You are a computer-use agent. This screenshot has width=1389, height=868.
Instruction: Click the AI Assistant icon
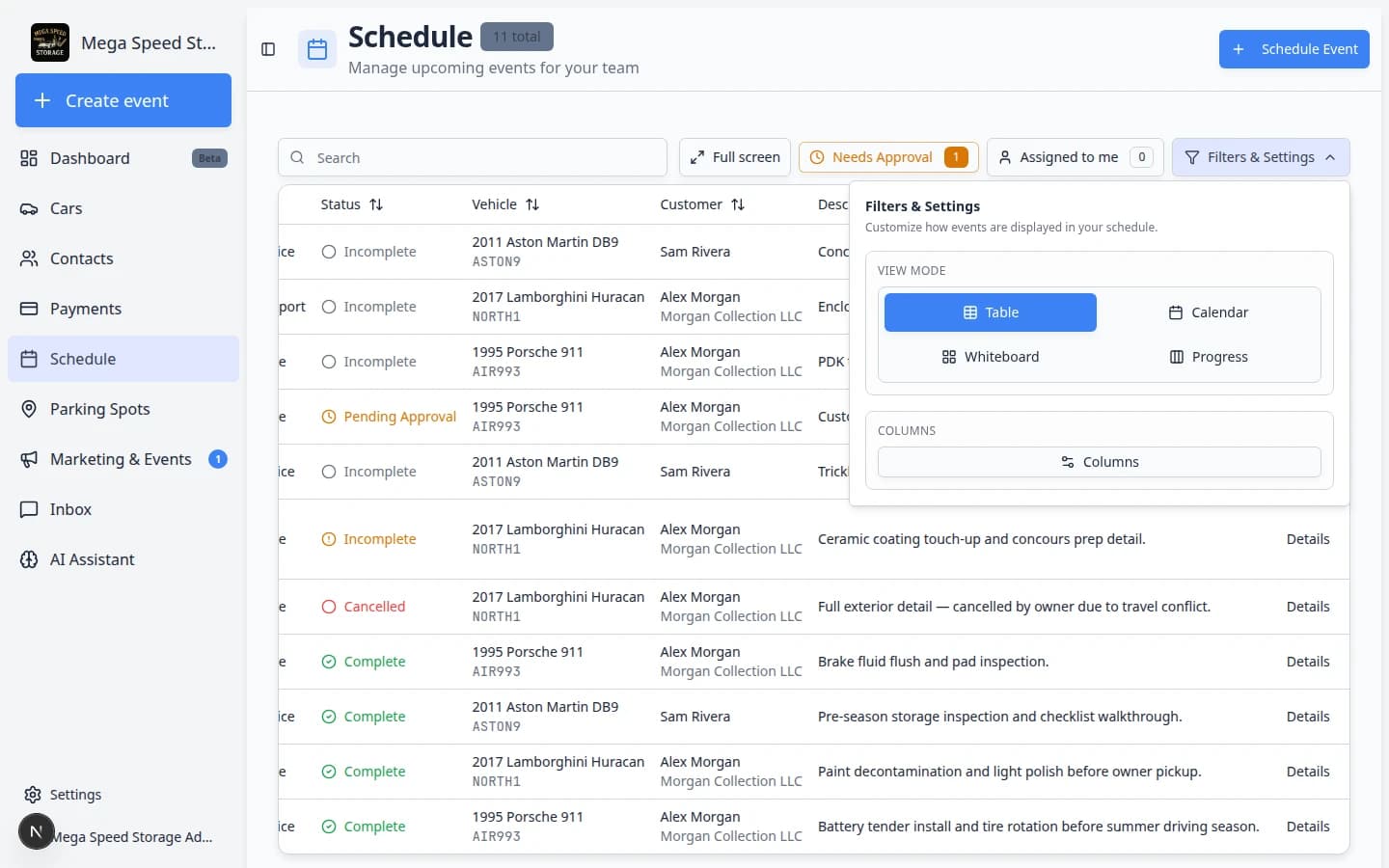click(x=29, y=559)
